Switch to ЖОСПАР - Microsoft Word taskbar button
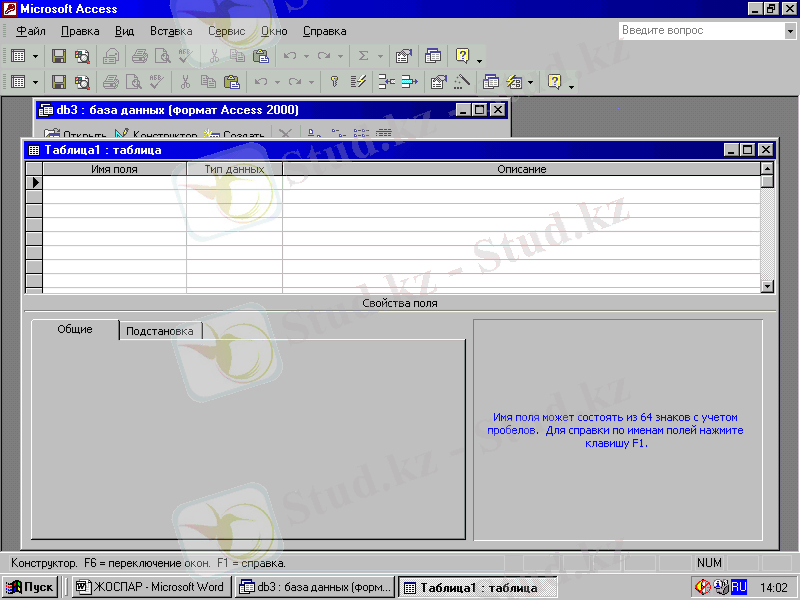 point(150,587)
